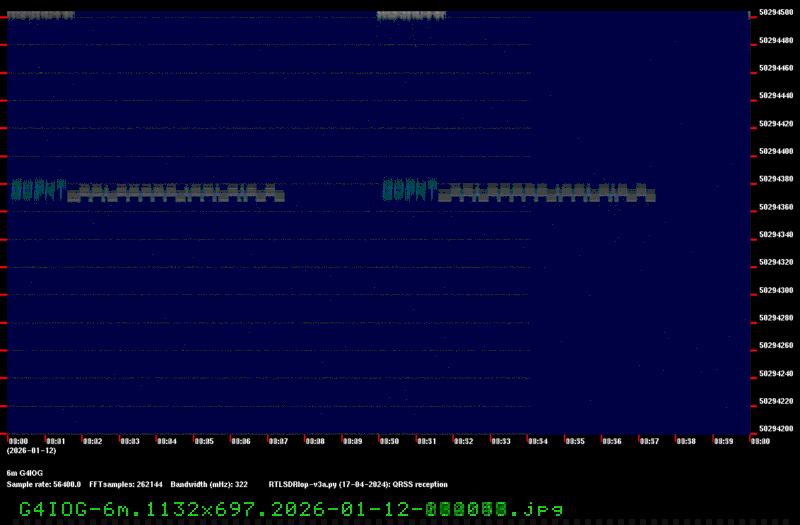Select the 50294480 frequency label
Screen dimensions: 800x525
pos(776,40)
